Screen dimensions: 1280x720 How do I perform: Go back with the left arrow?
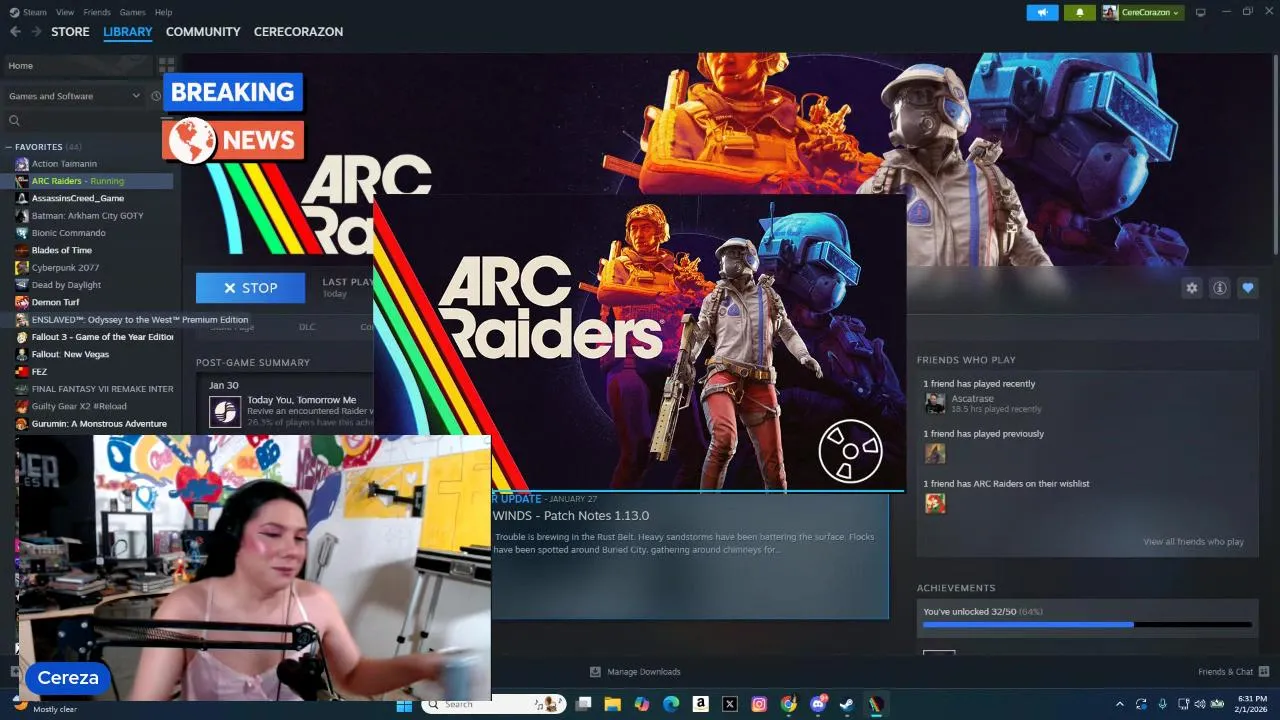(15, 31)
